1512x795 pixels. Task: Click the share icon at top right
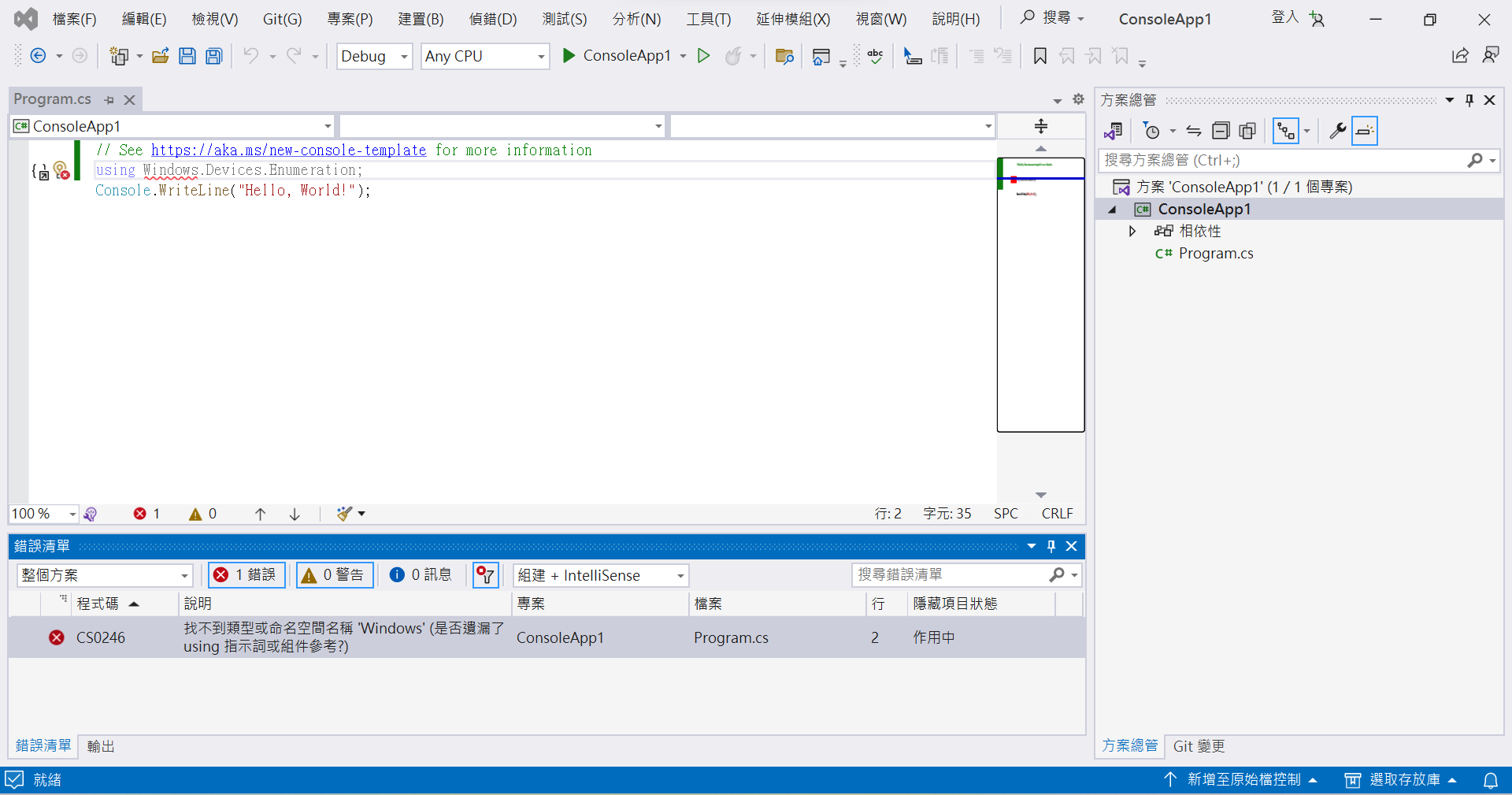(1460, 55)
